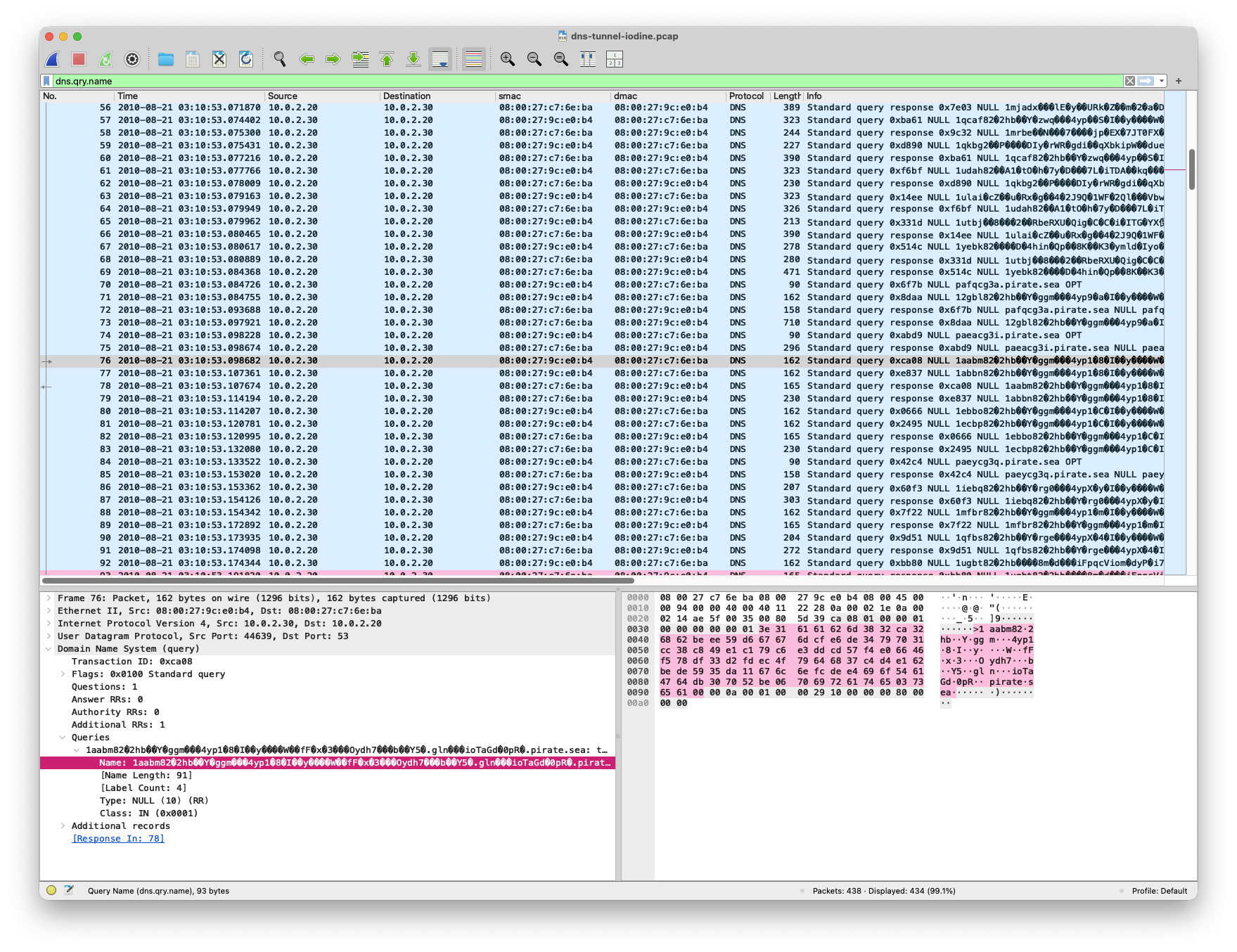Go forward in packet history
The image size is (1237, 952).
click(333, 60)
